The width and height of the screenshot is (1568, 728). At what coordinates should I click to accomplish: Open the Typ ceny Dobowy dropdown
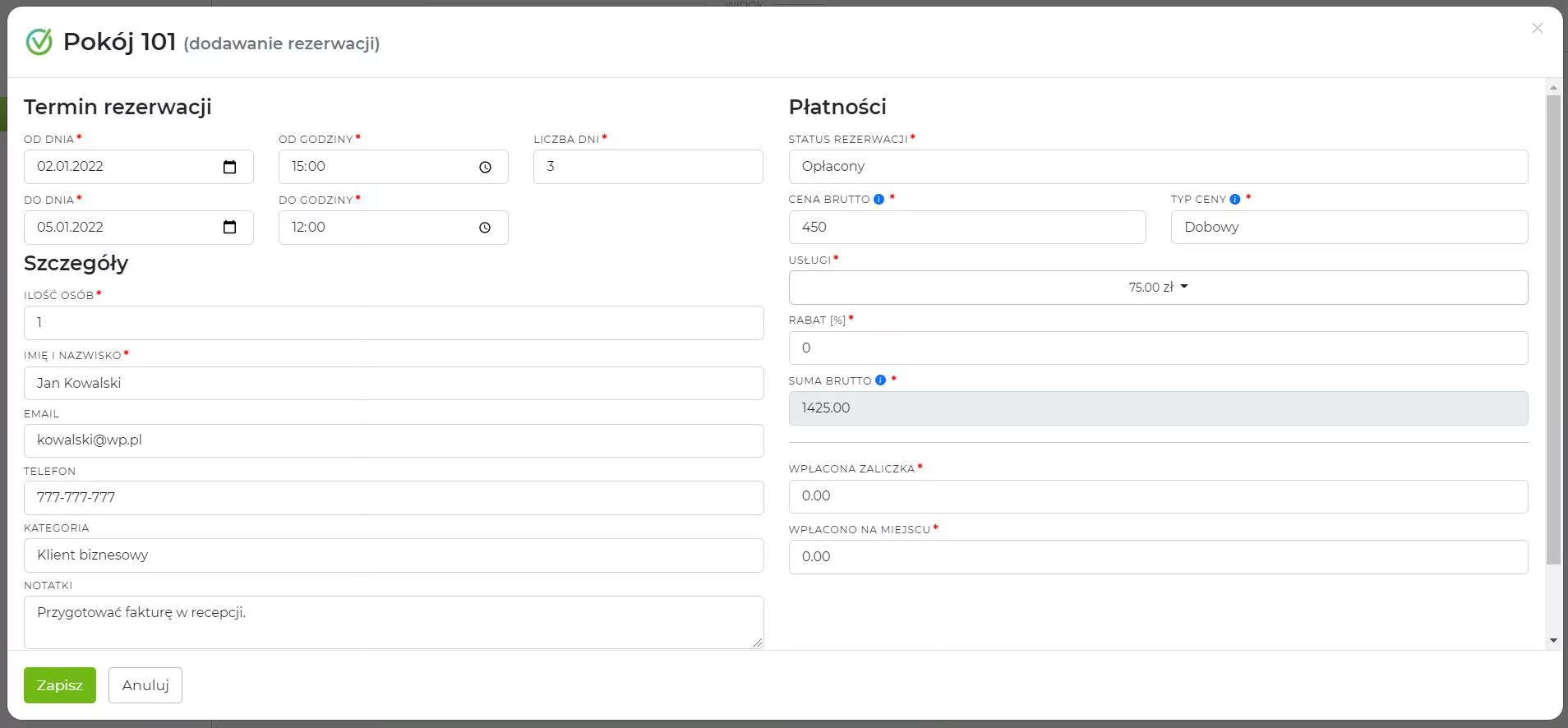coord(1348,228)
